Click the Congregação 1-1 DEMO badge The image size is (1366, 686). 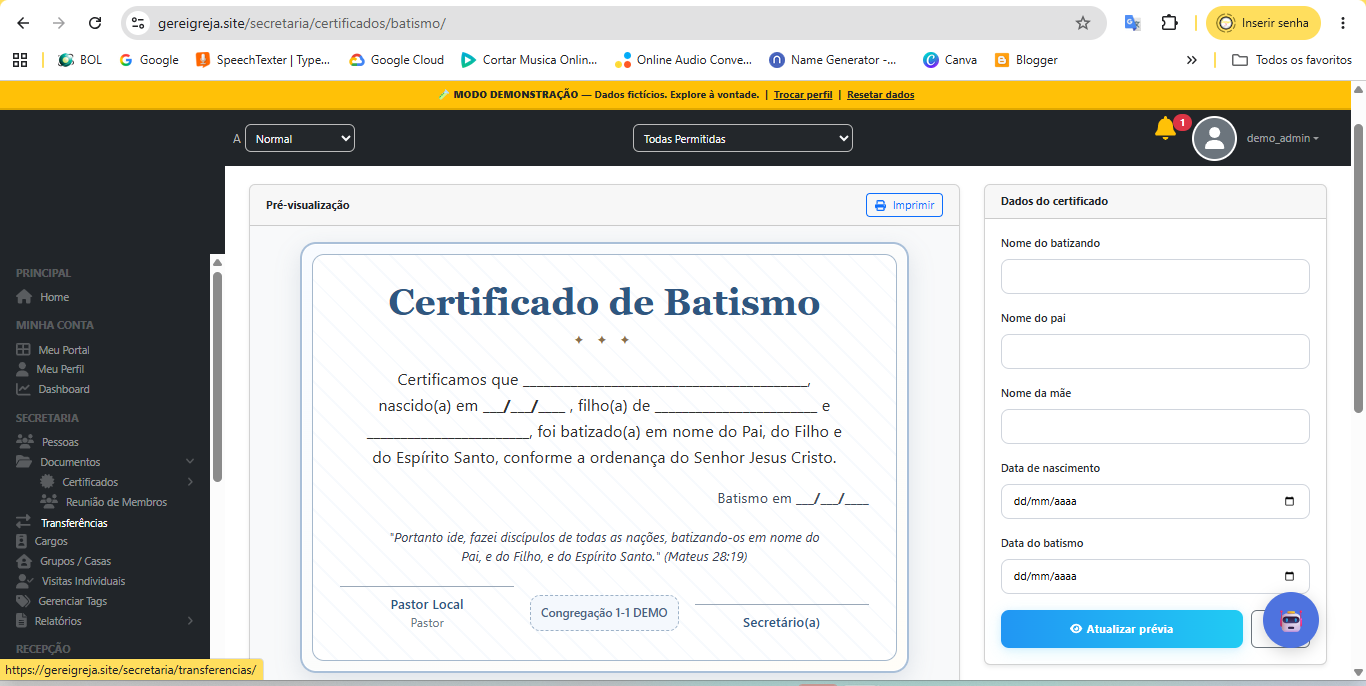pos(604,613)
